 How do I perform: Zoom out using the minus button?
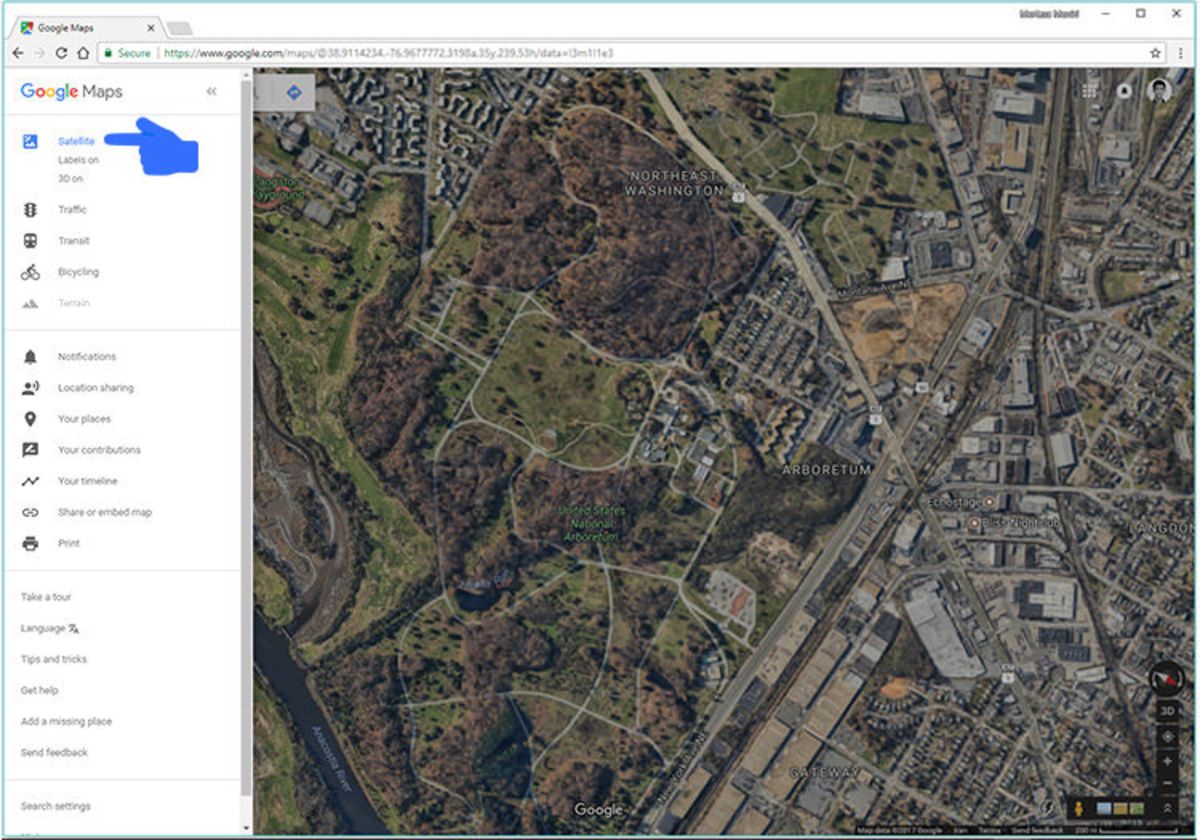pos(1166,783)
